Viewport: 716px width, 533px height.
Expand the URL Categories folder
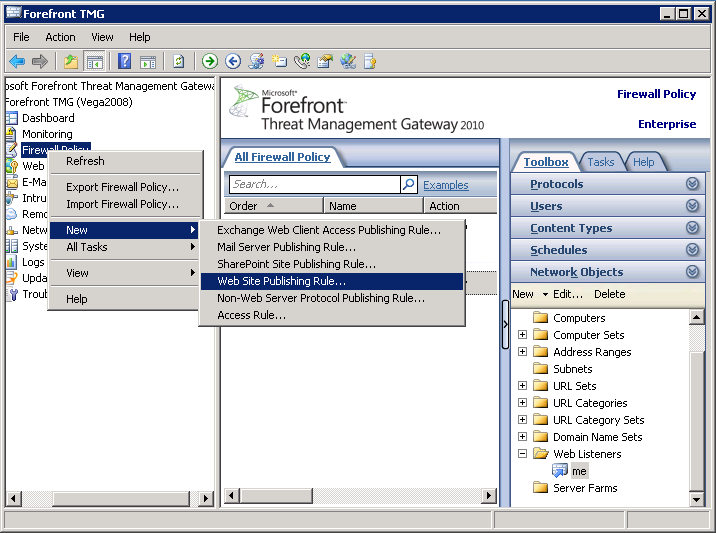522,403
